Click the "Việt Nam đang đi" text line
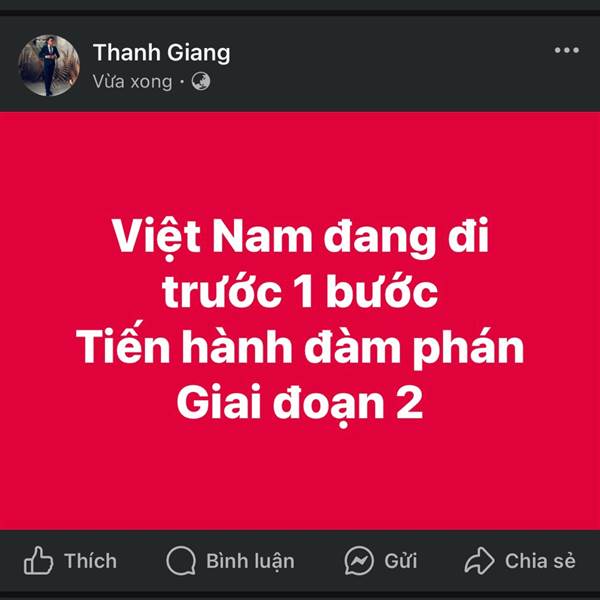Image resolution: width=600 pixels, height=600 pixels. [300, 238]
